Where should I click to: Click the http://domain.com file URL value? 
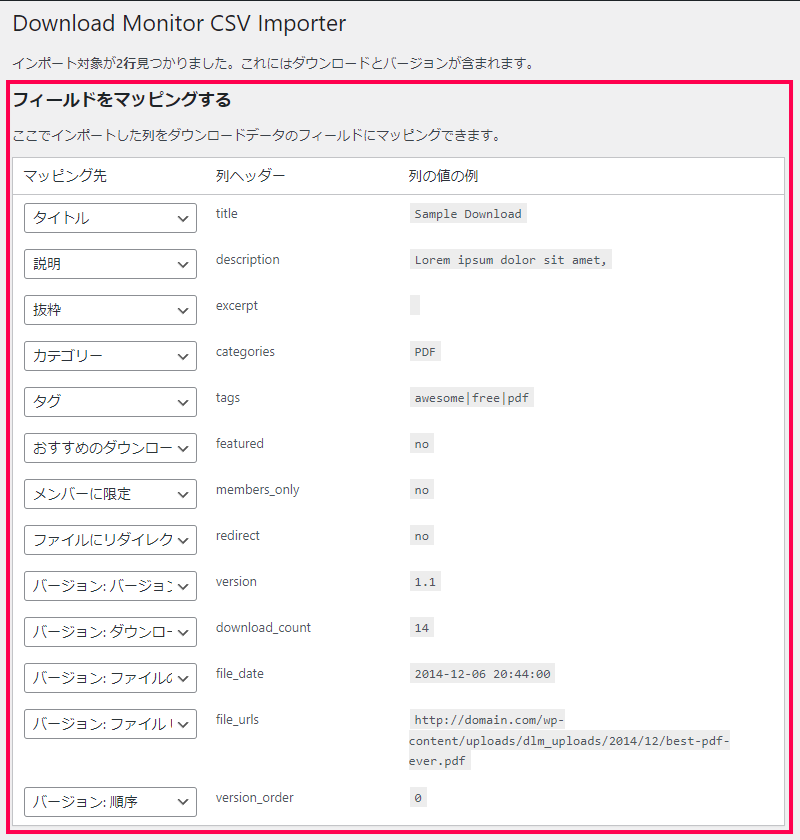tap(569, 740)
